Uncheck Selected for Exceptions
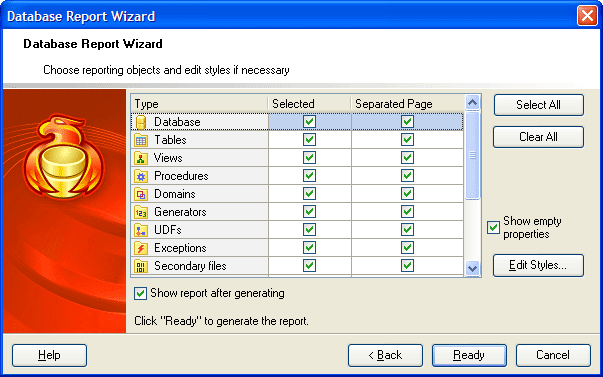The image size is (603, 377). pyautogui.click(x=310, y=248)
